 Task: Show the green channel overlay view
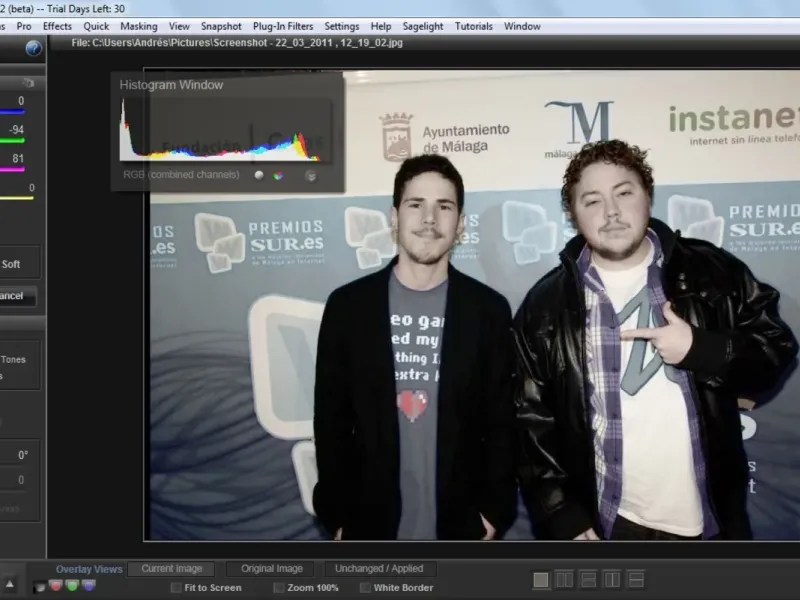click(x=72, y=586)
